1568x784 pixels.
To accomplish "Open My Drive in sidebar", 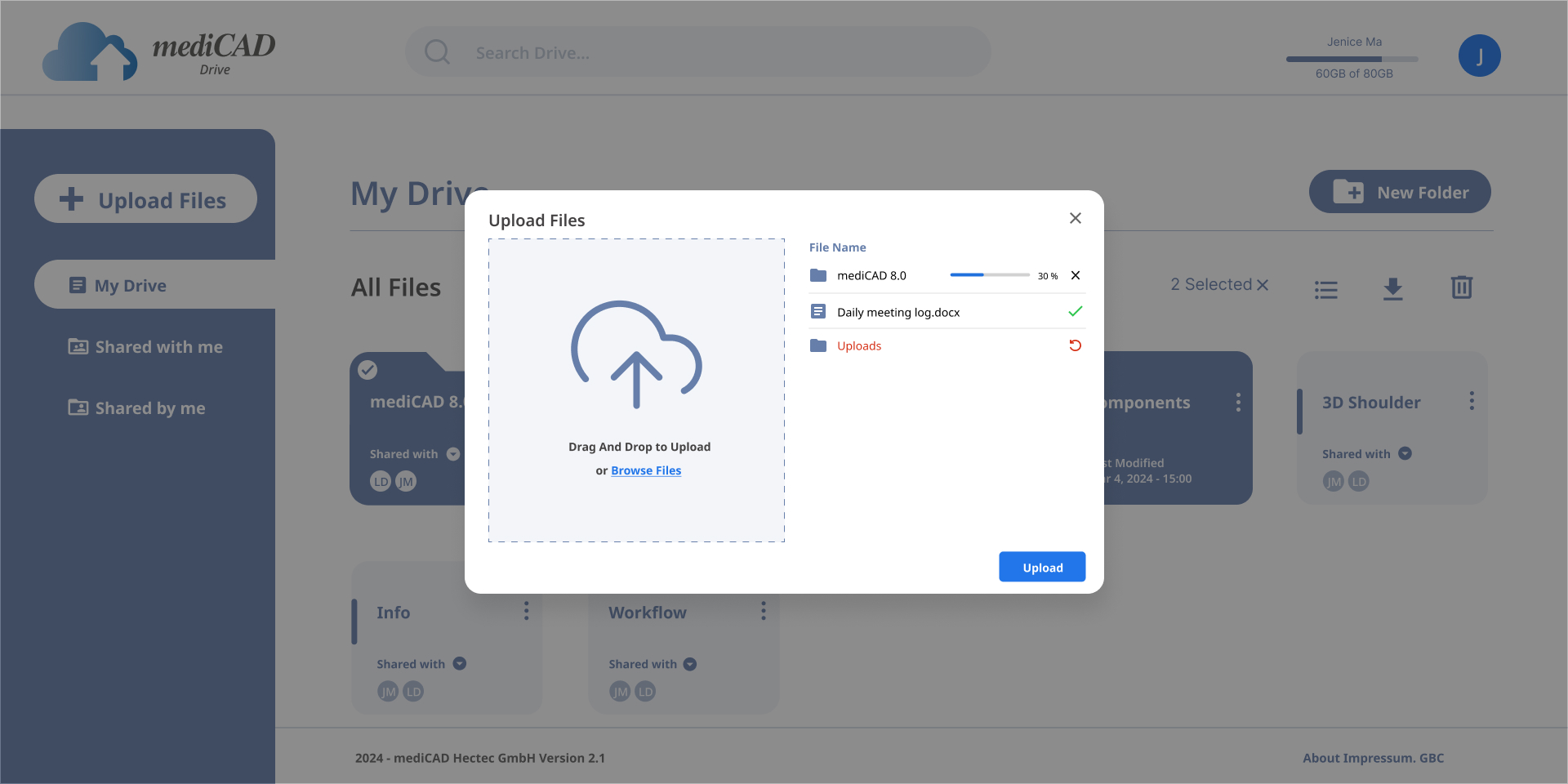I will point(155,284).
